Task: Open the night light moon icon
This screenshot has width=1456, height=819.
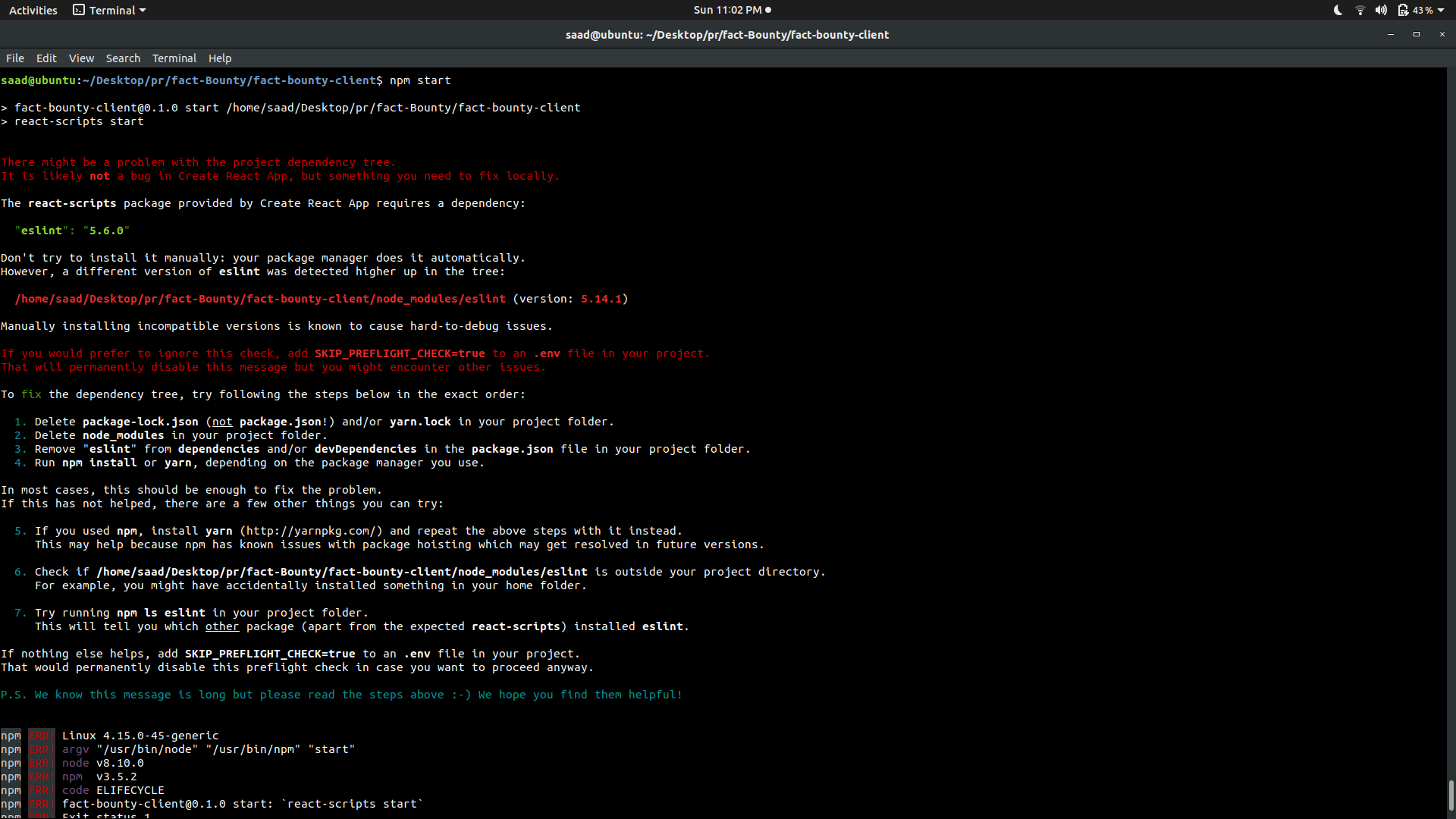Action: pyautogui.click(x=1337, y=10)
